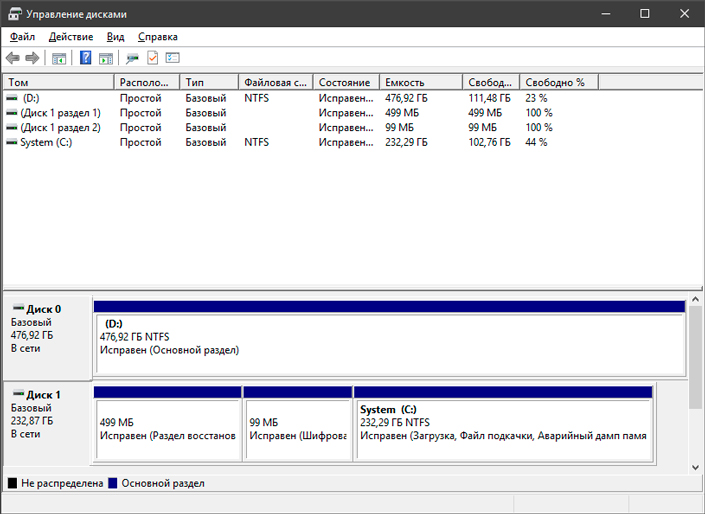Select the 499 МБ recovery partition block
Viewport: 705px width, 514px height.
pyautogui.click(x=167, y=424)
